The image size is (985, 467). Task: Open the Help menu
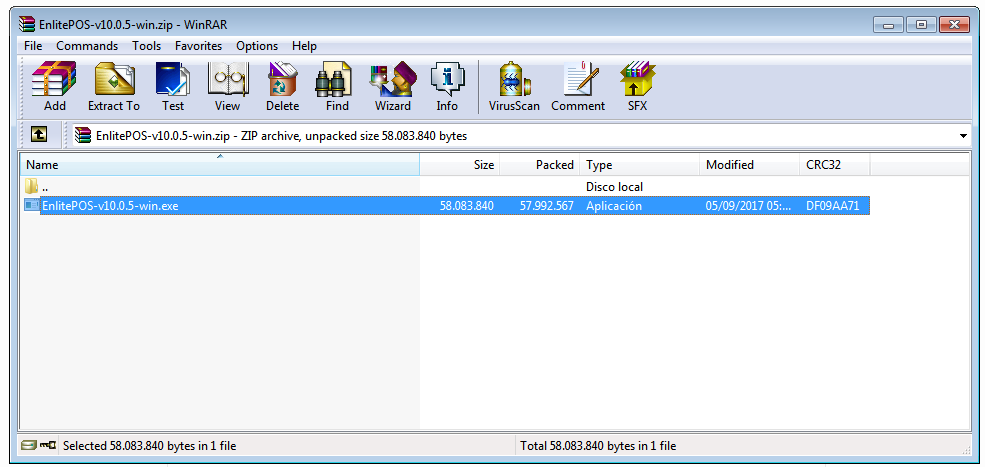pyautogui.click(x=304, y=46)
